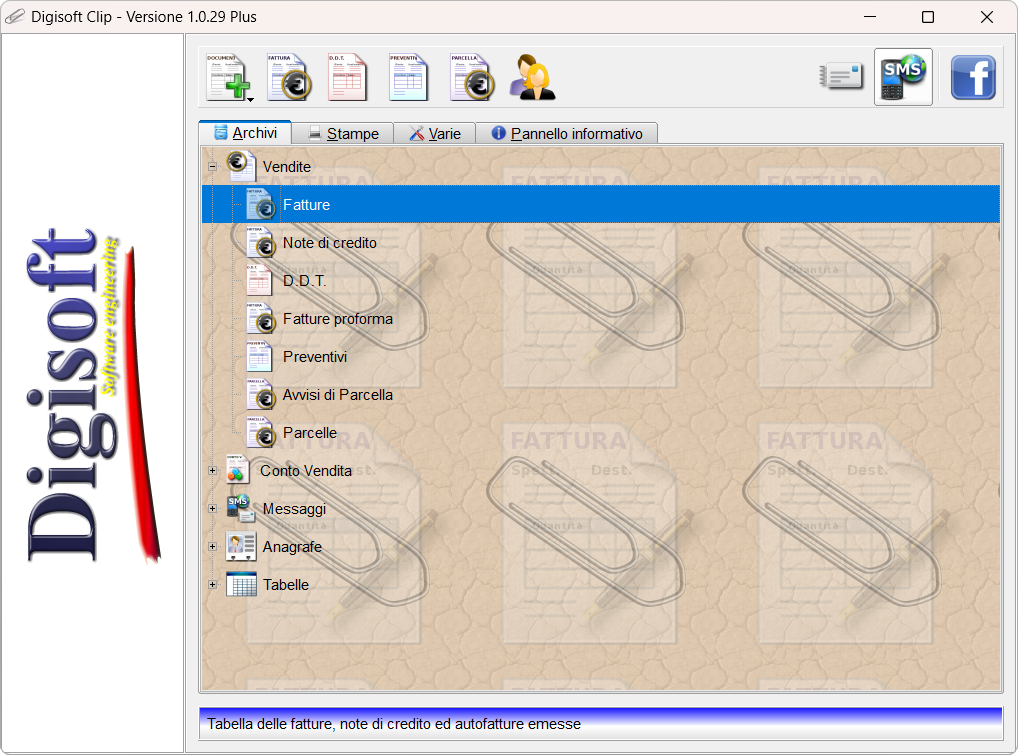Click the Digisoft logo in the sidebar
Screen dimensions: 1018x755
point(92,395)
